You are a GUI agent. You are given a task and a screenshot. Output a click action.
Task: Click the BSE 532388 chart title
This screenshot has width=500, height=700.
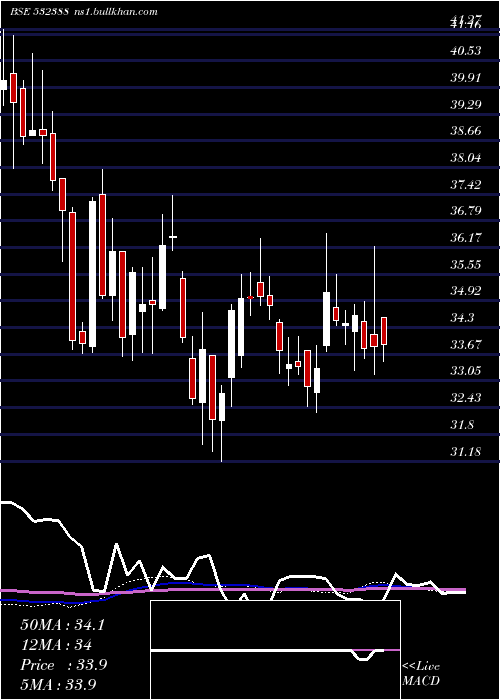pos(39,12)
